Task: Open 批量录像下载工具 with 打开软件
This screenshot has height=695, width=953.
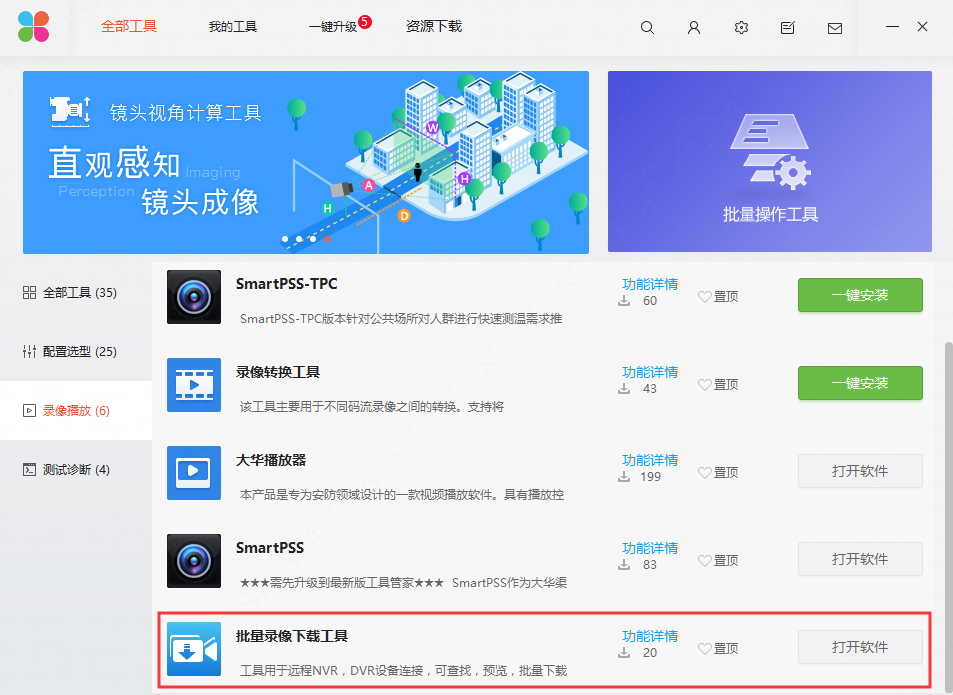Action: pos(860,648)
